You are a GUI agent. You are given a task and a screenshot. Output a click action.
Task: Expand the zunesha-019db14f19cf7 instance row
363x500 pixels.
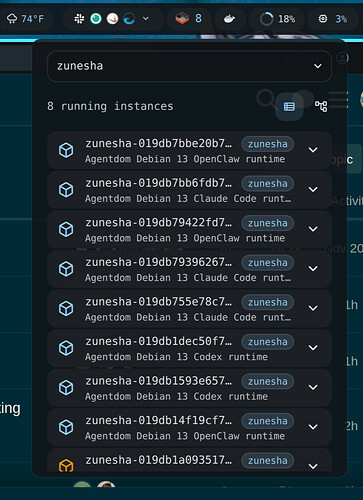[x=313, y=427]
